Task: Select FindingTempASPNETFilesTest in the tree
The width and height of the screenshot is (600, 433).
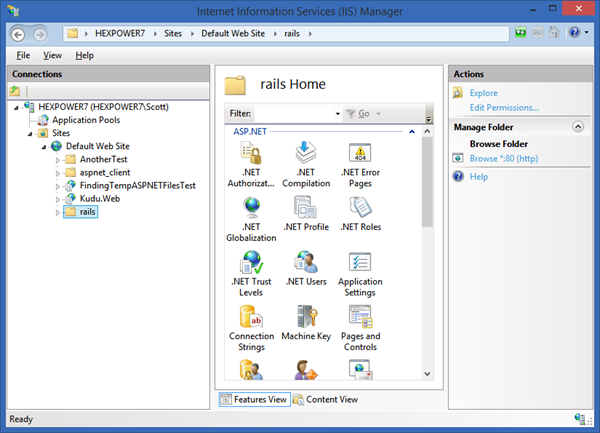Action: coord(137,186)
